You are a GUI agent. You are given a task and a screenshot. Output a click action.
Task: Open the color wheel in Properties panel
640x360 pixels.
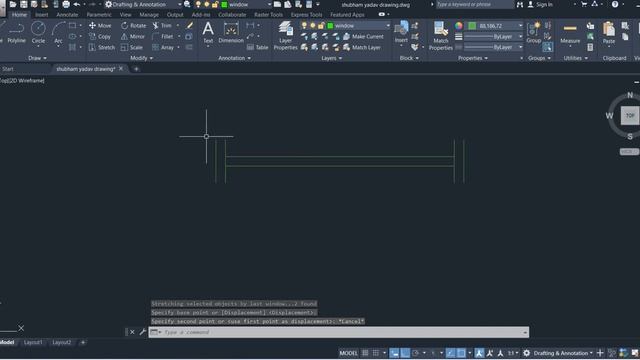[459, 26]
